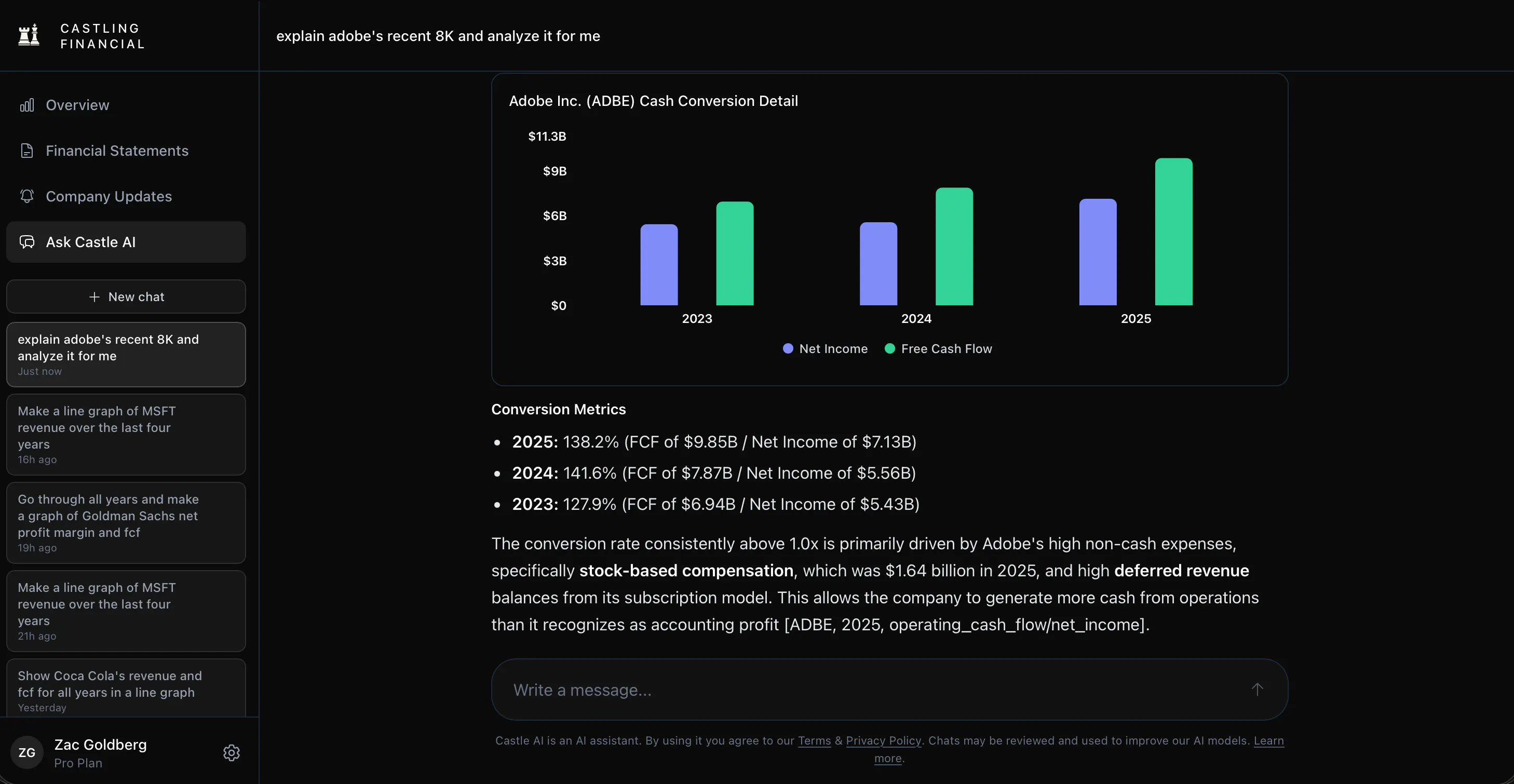
Task: Open Overview via its bar chart icon
Action: click(x=27, y=105)
